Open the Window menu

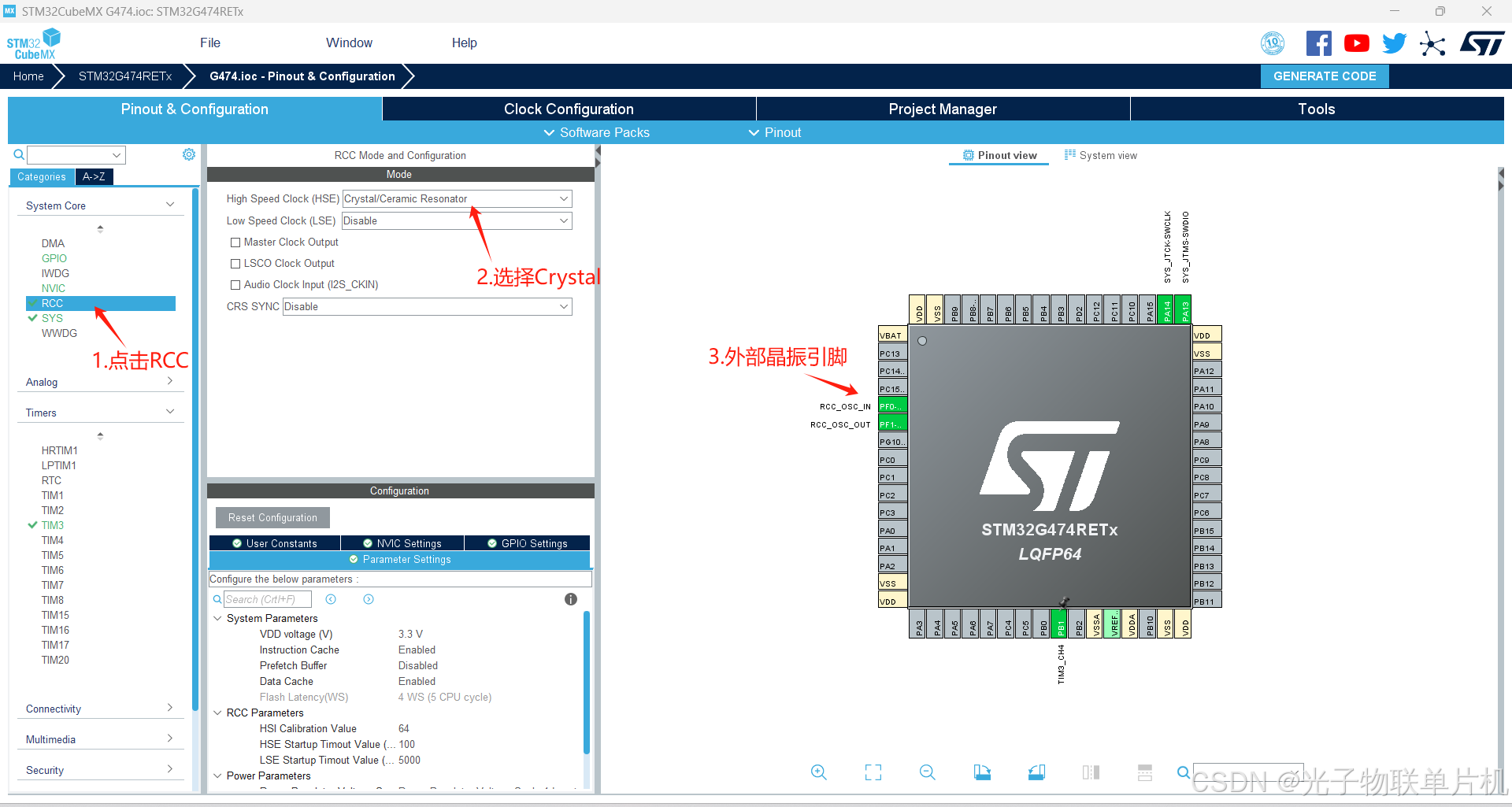tap(349, 43)
